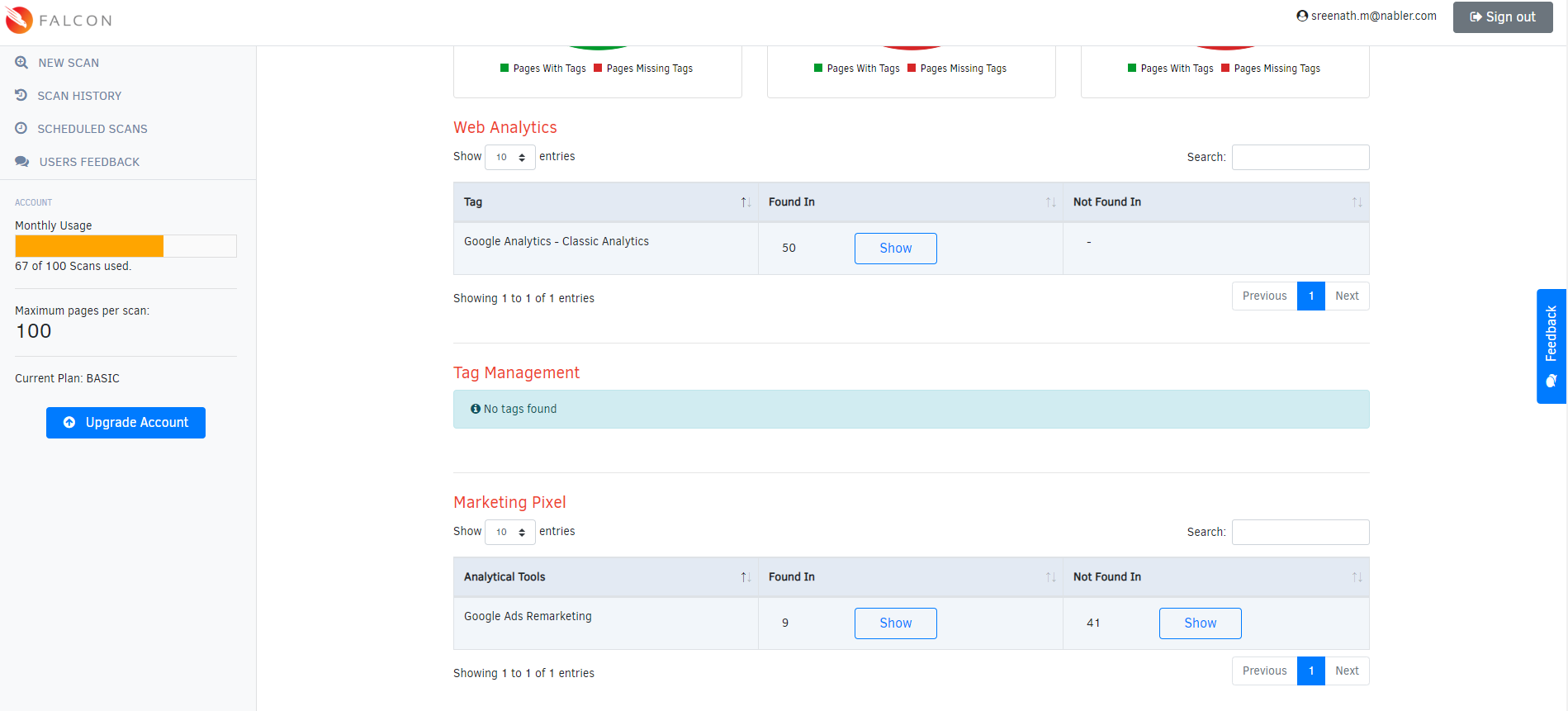Open Users Feedback sidebar item
This screenshot has height=711, width=1568.
point(89,162)
